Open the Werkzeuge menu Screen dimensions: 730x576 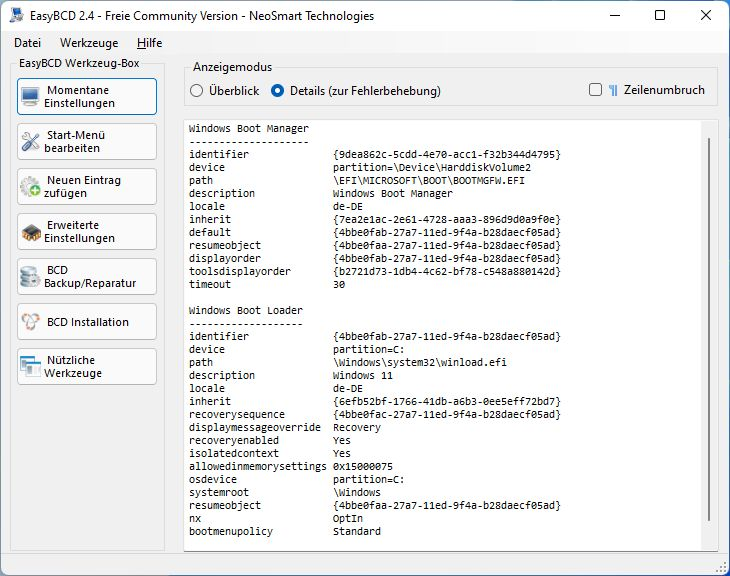pos(89,43)
